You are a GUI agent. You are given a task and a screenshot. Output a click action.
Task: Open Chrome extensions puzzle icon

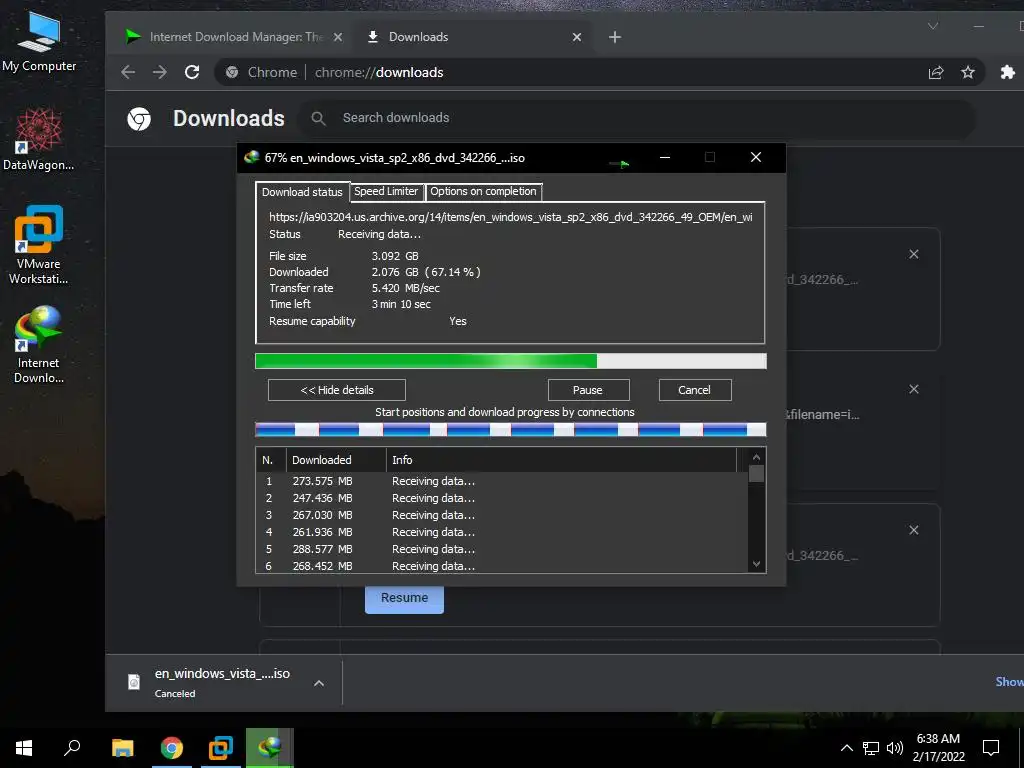pyautogui.click(x=1008, y=72)
